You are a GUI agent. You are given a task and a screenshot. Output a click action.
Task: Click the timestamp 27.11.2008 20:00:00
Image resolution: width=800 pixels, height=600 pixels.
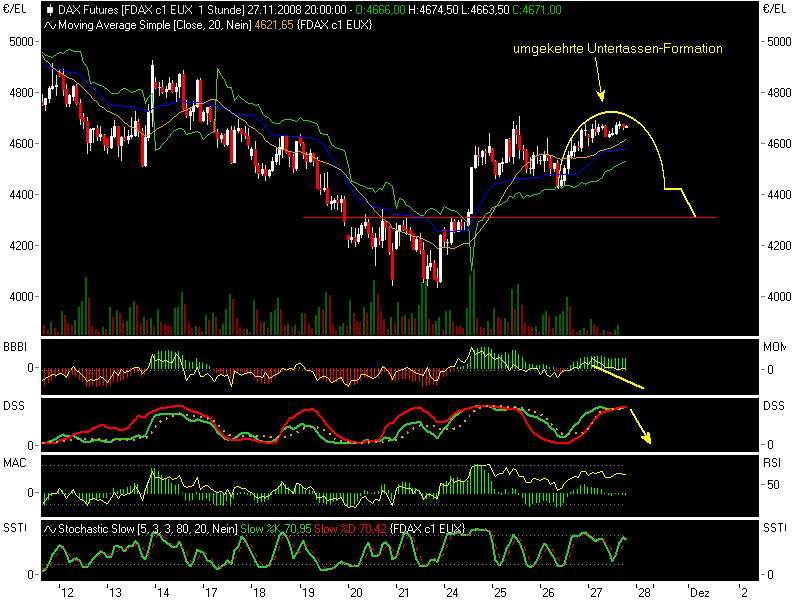point(297,10)
